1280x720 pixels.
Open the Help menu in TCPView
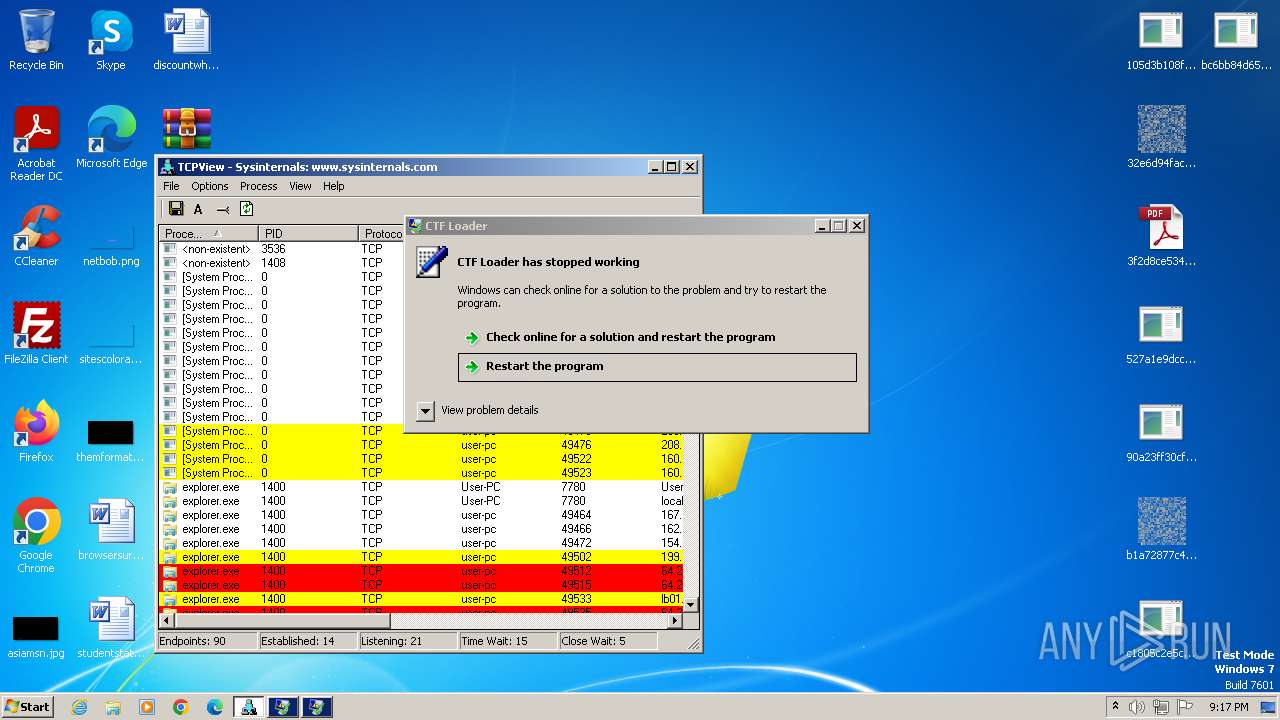click(x=333, y=186)
